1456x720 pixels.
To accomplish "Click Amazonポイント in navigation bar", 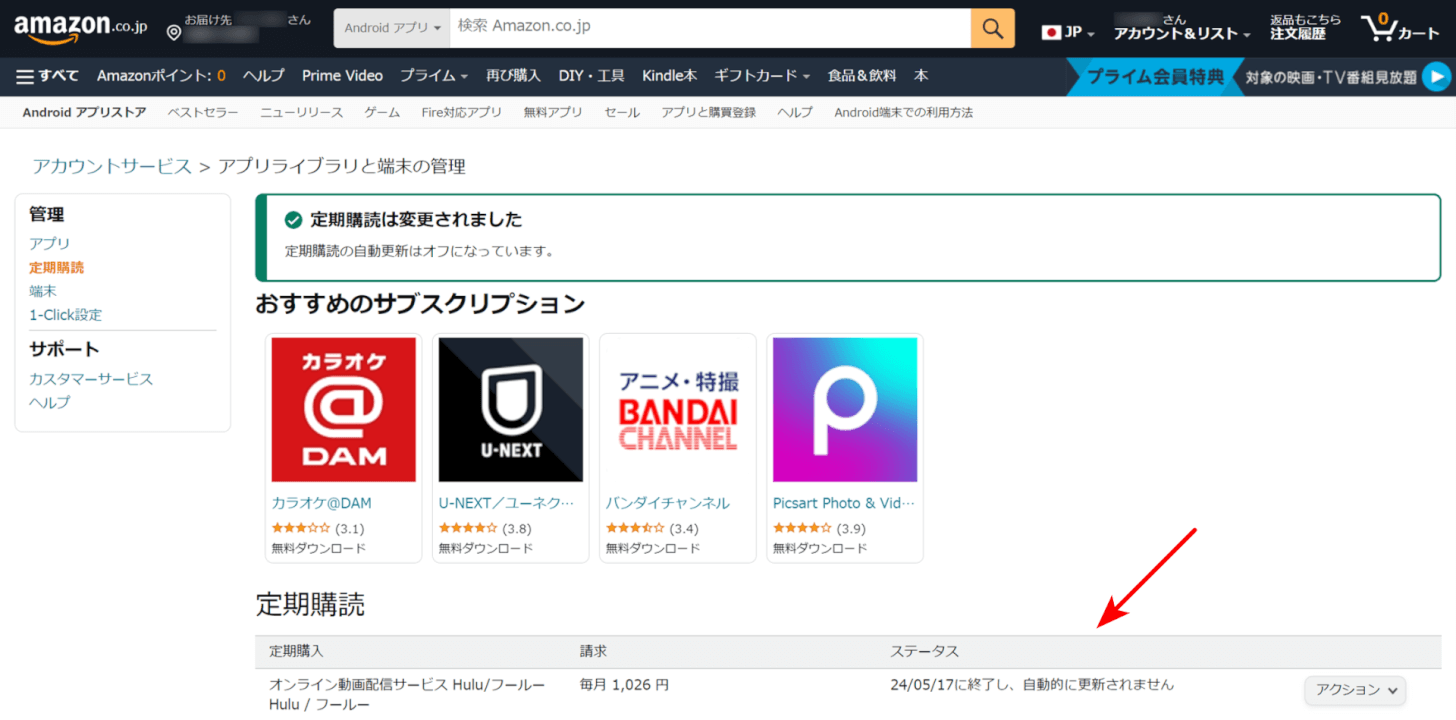I will click(x=161, y=76).
